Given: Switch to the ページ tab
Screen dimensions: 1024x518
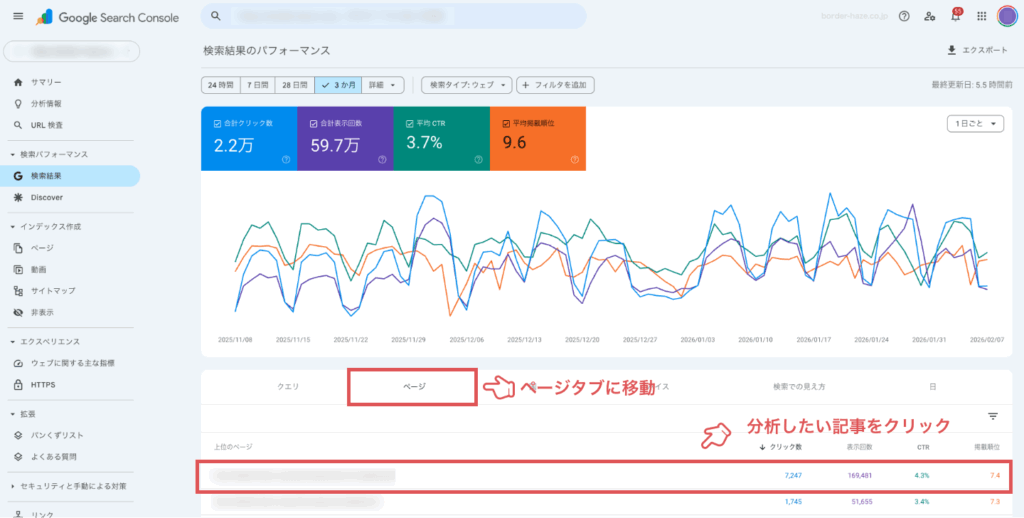Looking at the screenshot, I should 412,387.
